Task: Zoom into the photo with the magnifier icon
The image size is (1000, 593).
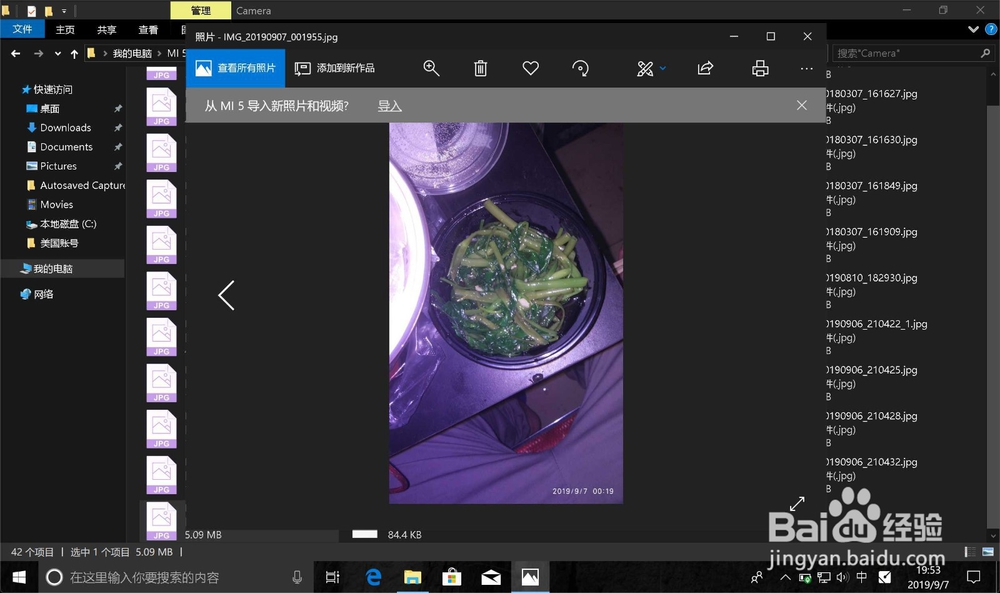Action: coord(431,68)
